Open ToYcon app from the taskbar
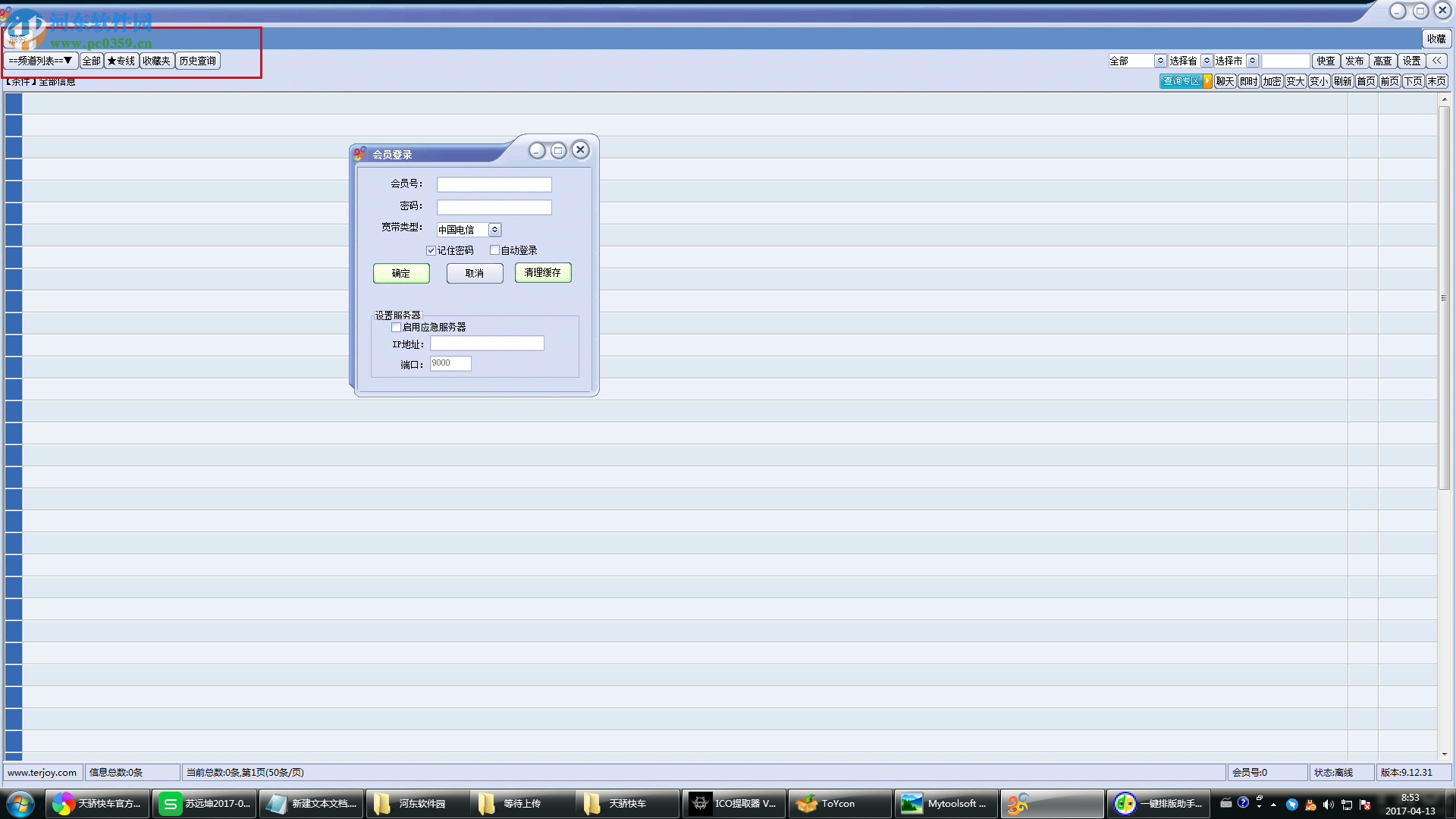Screen dimensions: 1456x819 click(x=839, y=804)
